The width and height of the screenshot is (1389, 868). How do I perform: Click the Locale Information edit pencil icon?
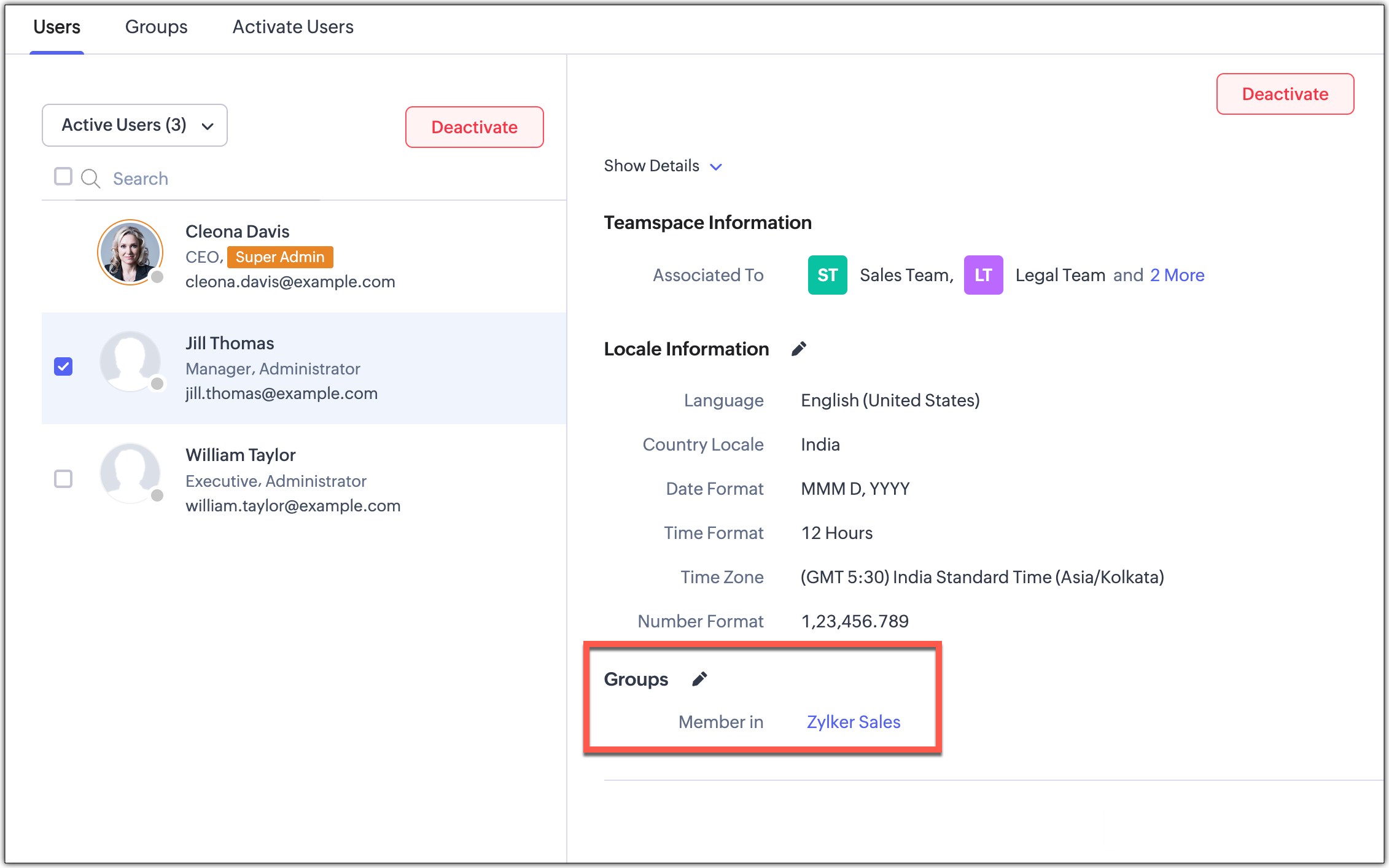[x=798, y=349]
